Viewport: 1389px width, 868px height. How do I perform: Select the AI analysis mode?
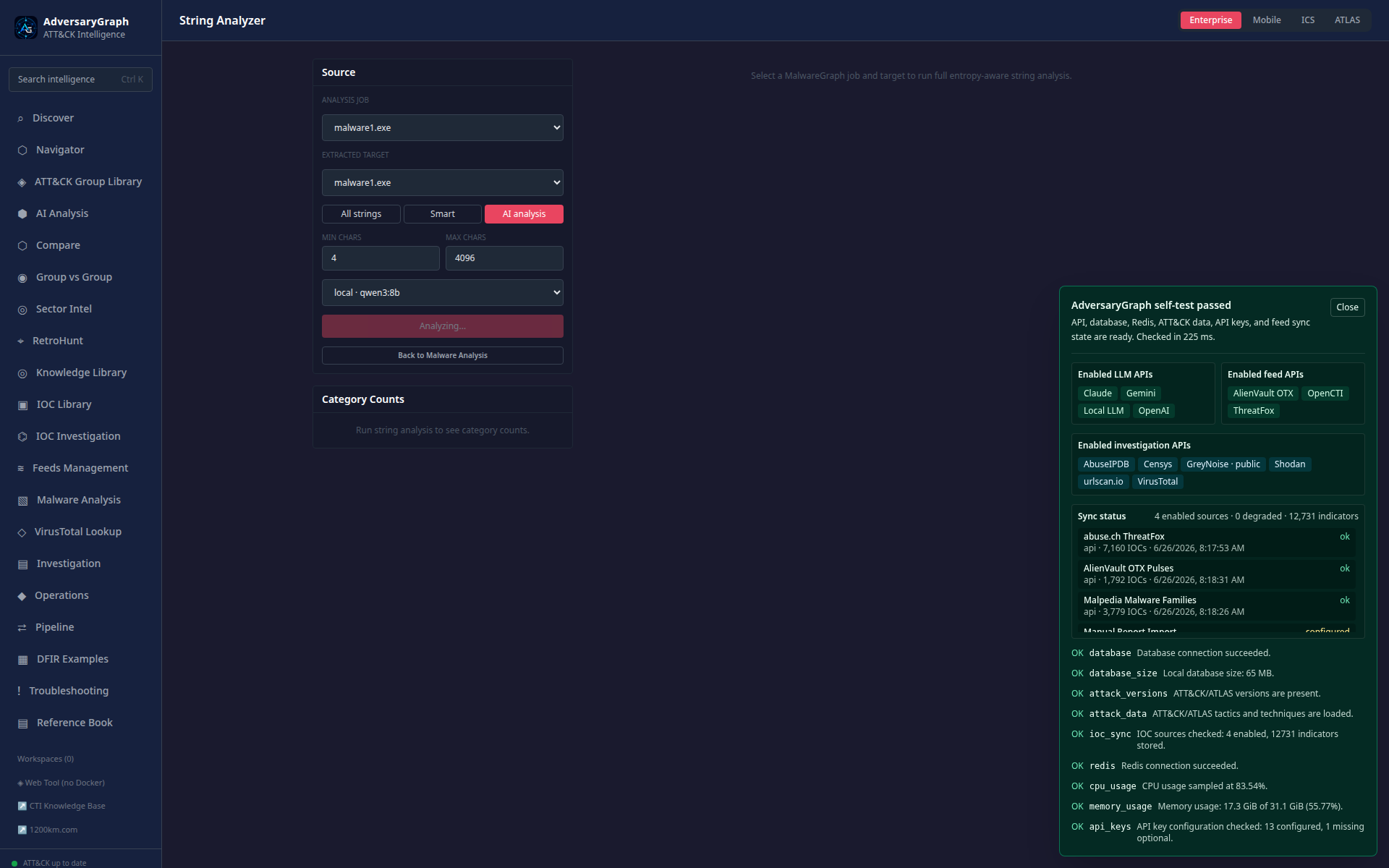[524, 214]
